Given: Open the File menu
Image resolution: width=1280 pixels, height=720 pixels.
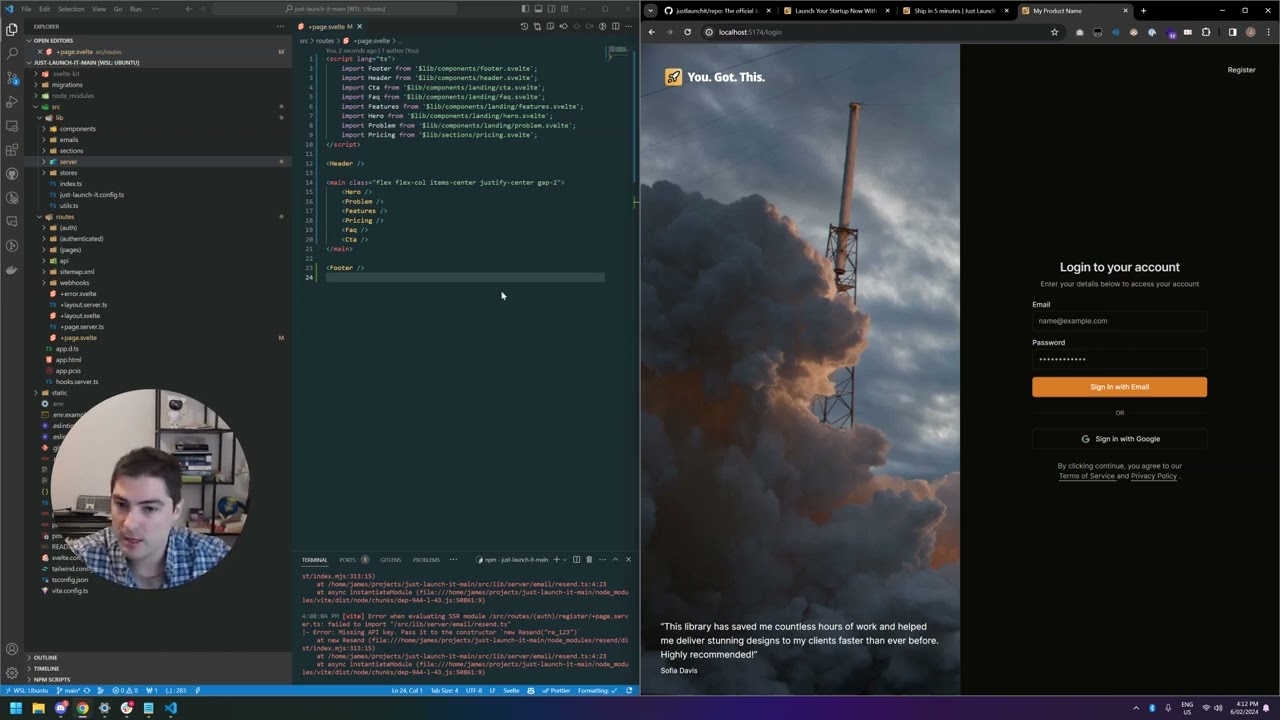Looking at the screenshot, I should (26, 9).
